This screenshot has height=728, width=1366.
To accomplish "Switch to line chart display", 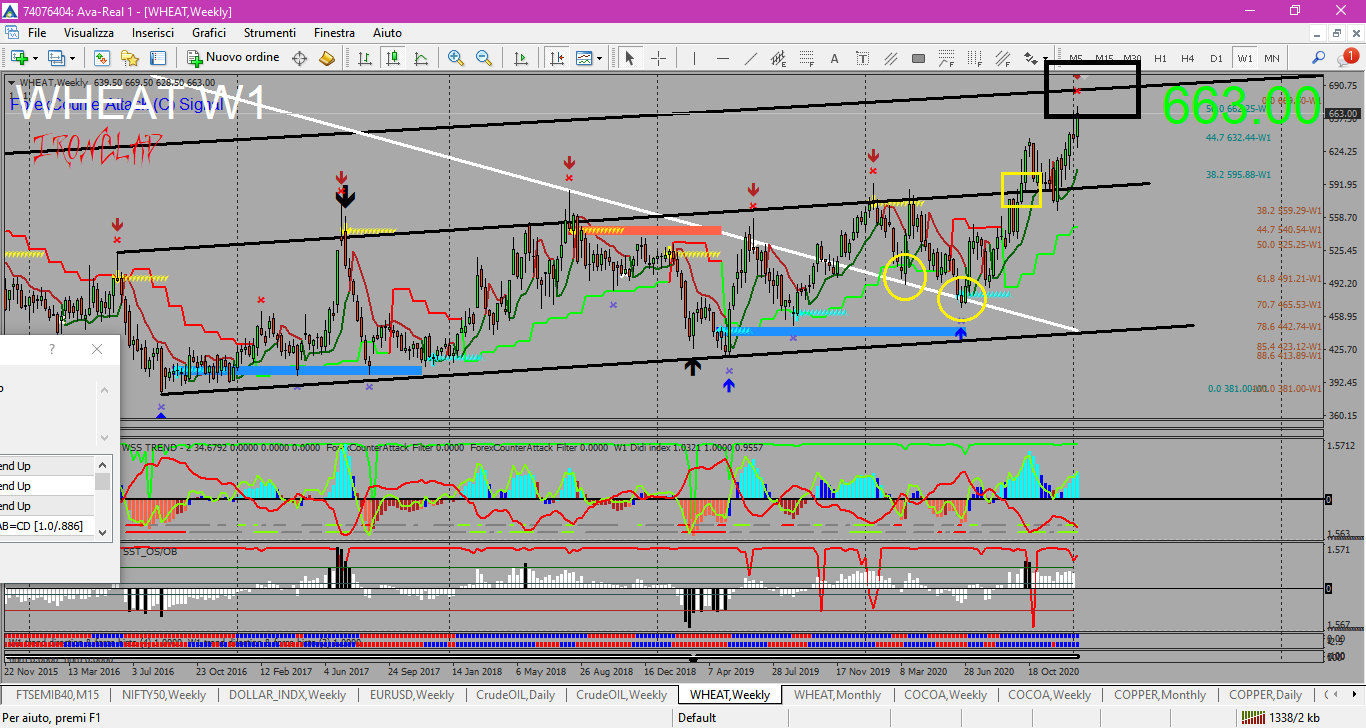I will [x=421, y=58].
